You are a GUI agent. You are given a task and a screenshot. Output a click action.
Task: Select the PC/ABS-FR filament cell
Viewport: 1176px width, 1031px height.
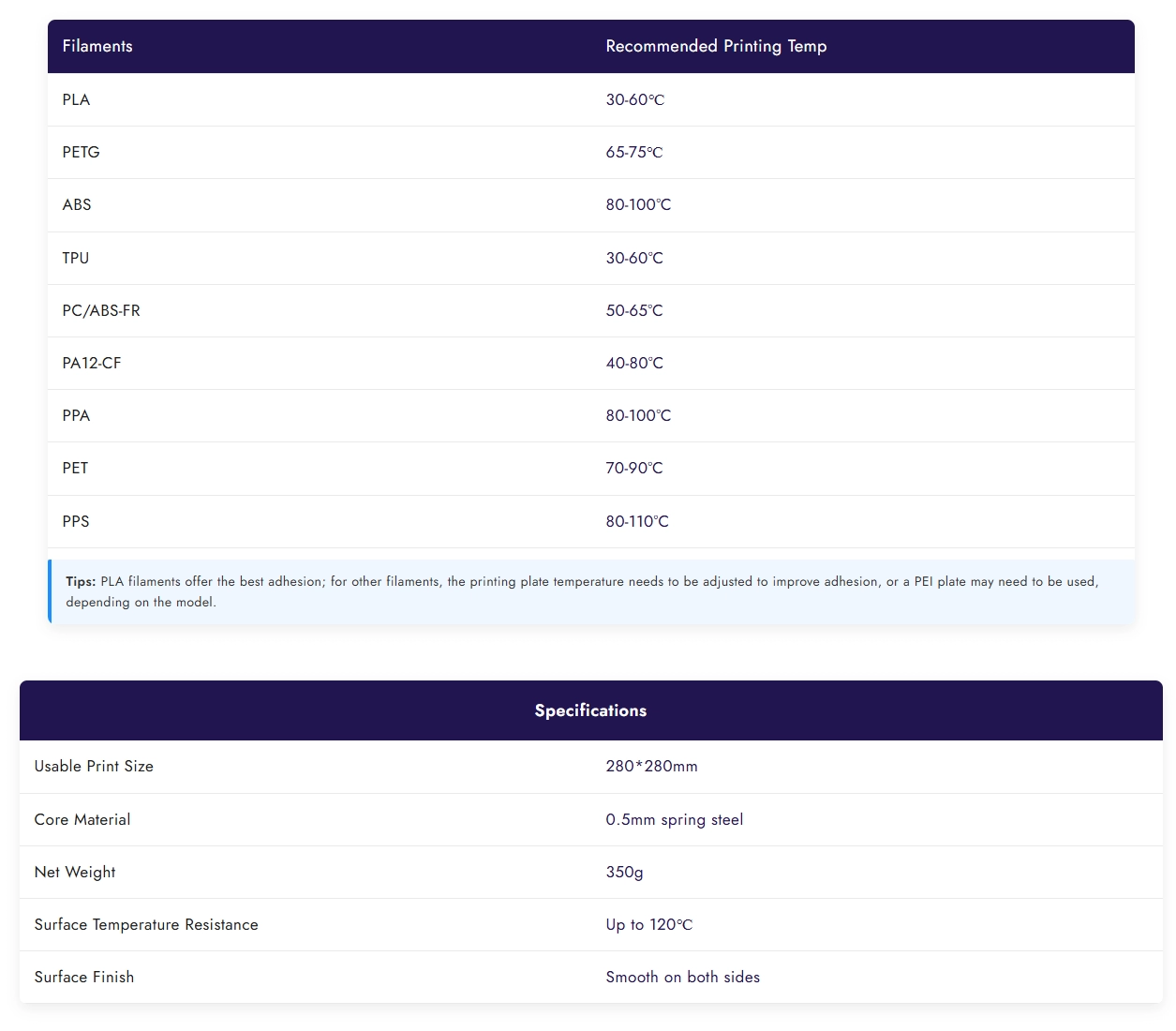pyautogui.click(x=101, y=311)
